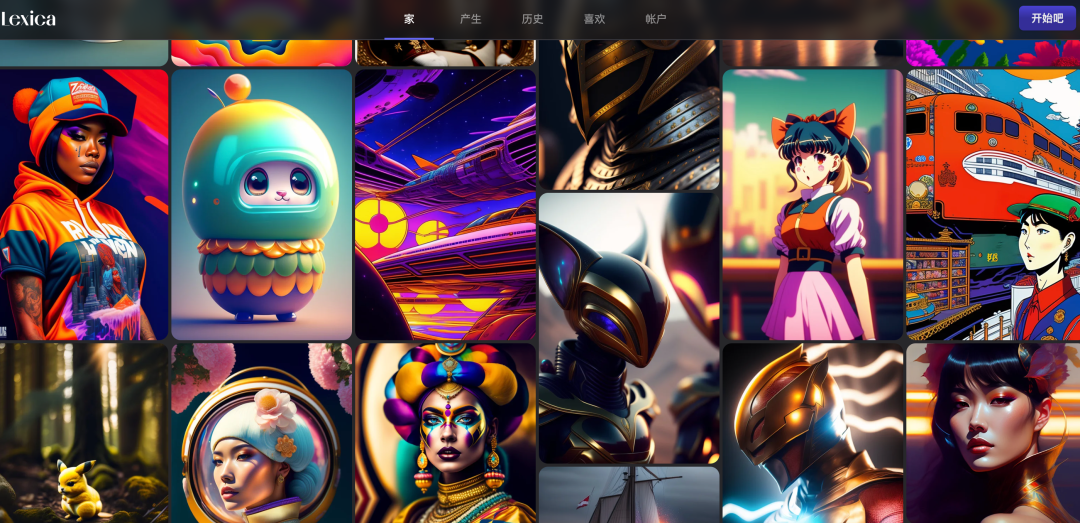
Task: View the dark-haired woman portrait with red flowers
Action: [x=992, y=433]
